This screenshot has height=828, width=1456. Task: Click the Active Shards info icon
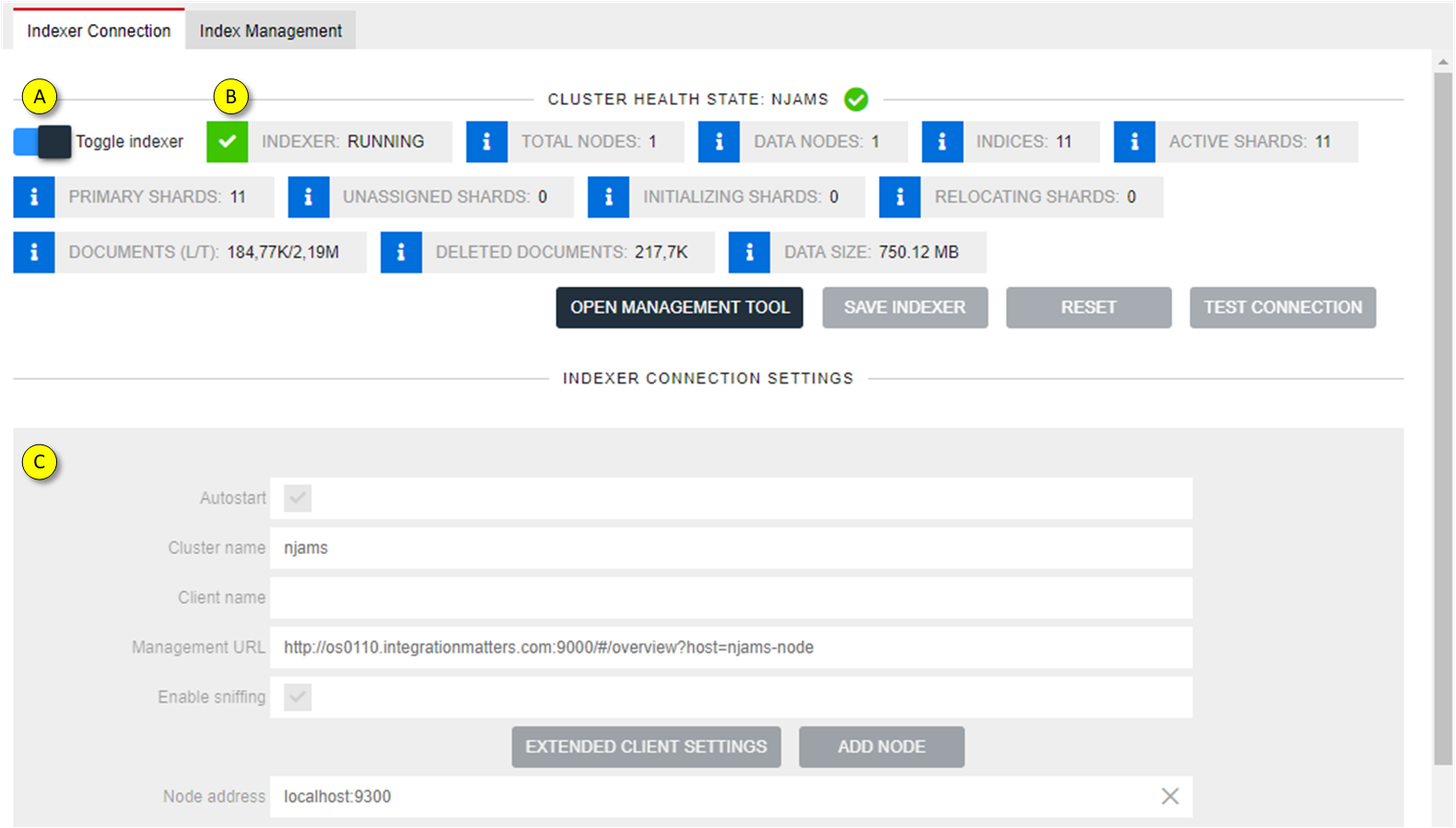(1134, 142)
